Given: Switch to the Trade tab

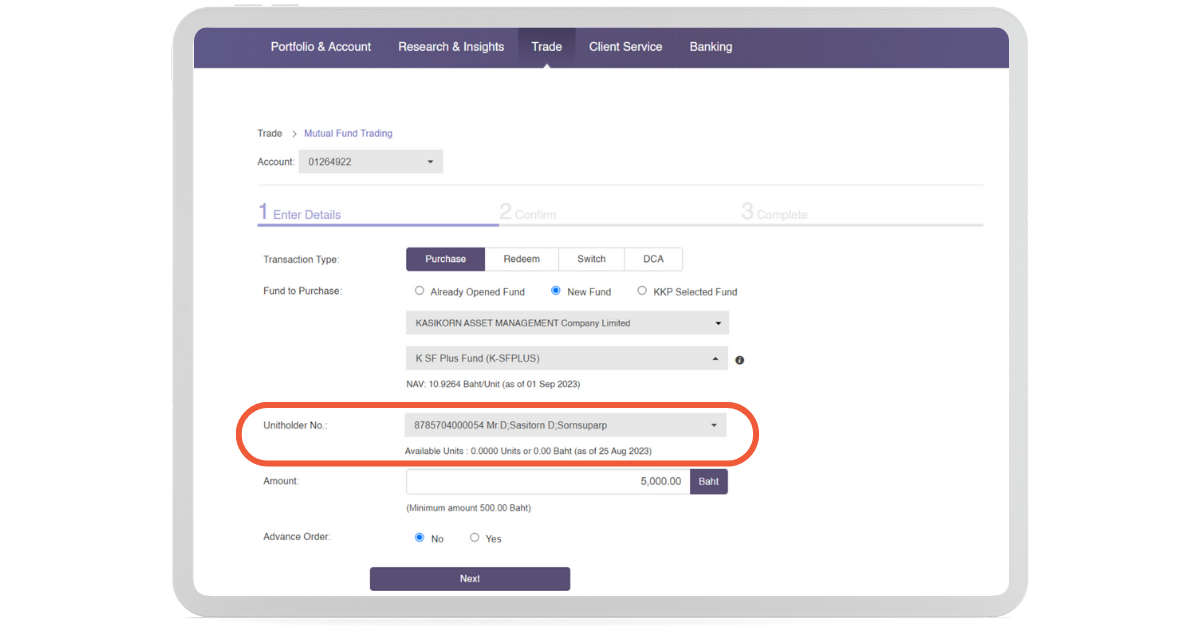Looking at the screenshot, I should point(546,47).
